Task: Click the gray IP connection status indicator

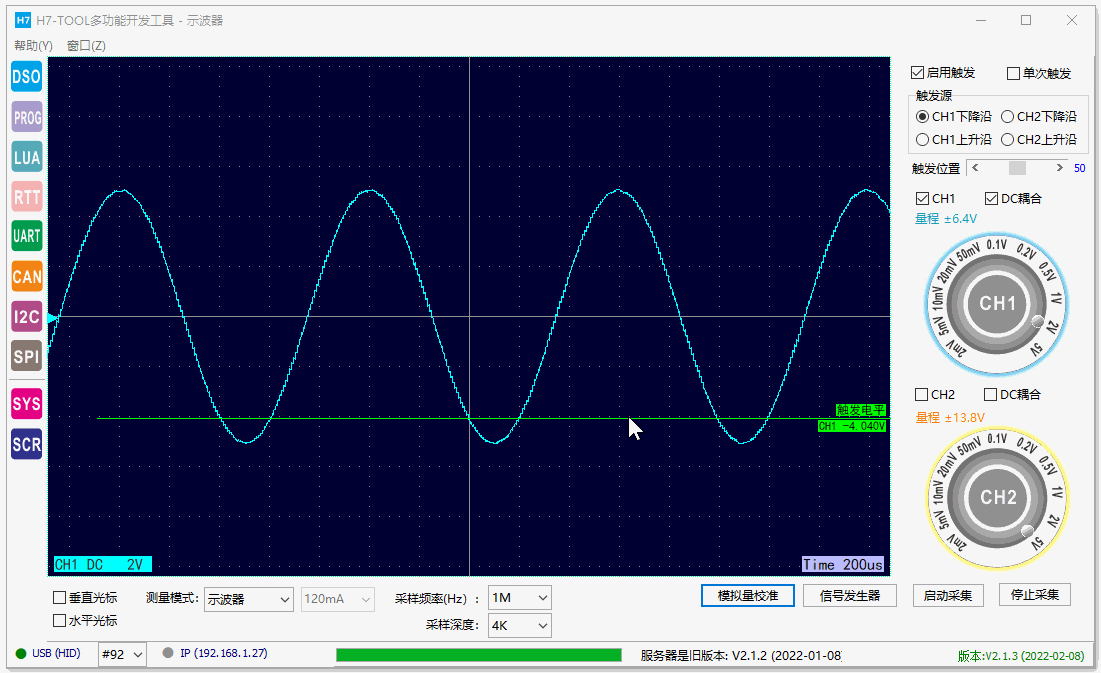Action: 168,653
